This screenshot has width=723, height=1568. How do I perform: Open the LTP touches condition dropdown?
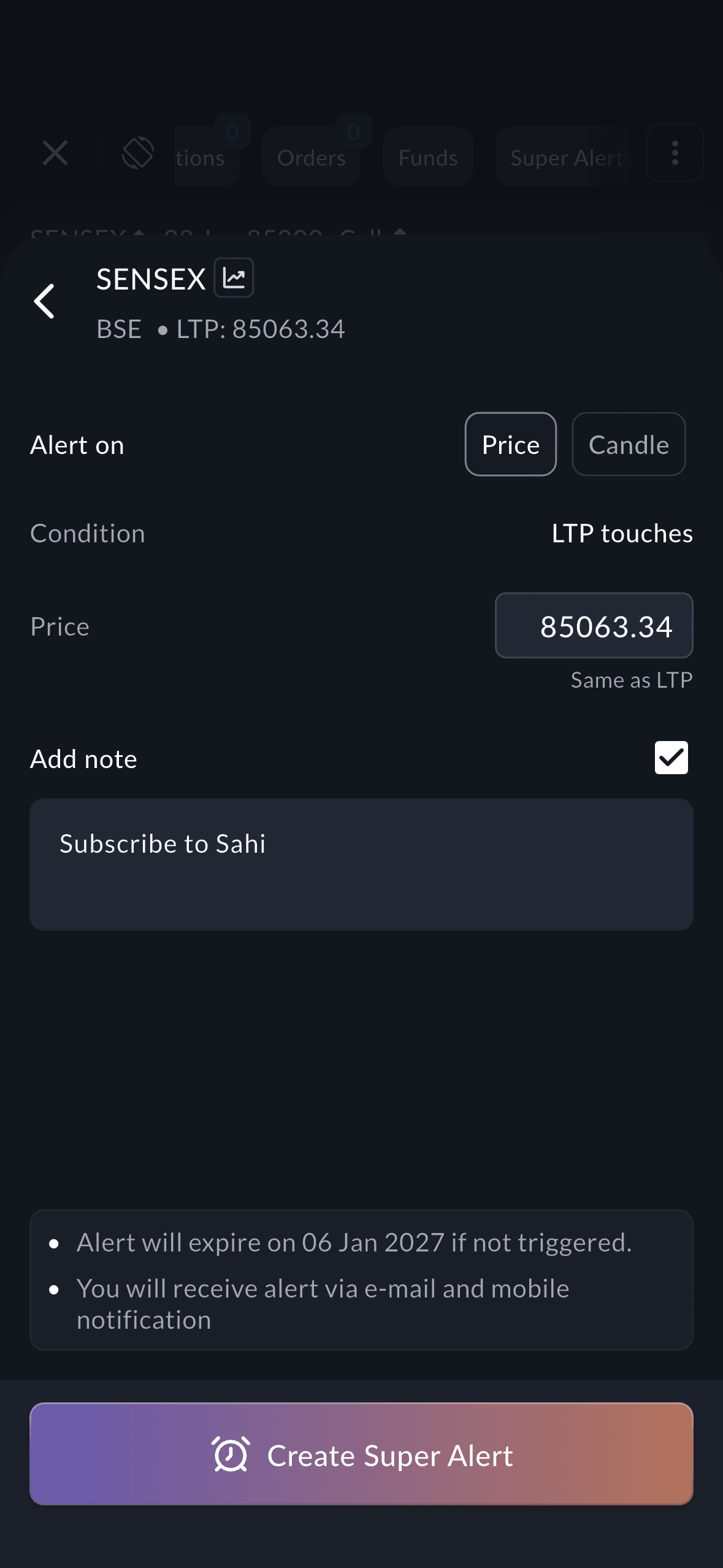coord(622,534)
